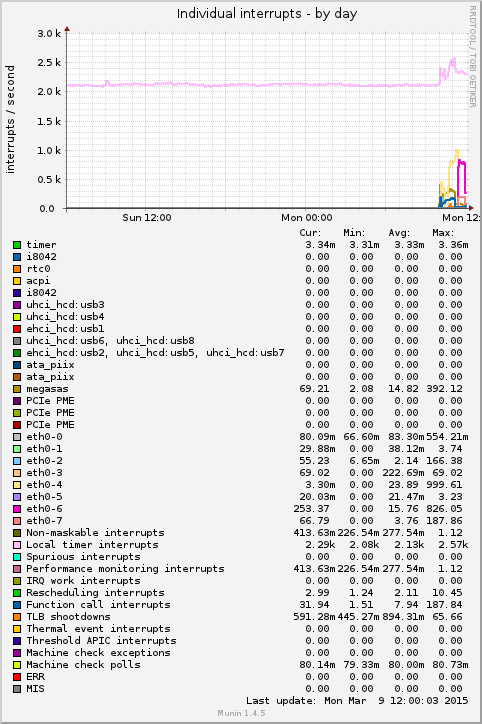The width and height of the screenshot is (482, 724).
Task: Select the yellow acpi legend swatch
Action: coord(17,281)
